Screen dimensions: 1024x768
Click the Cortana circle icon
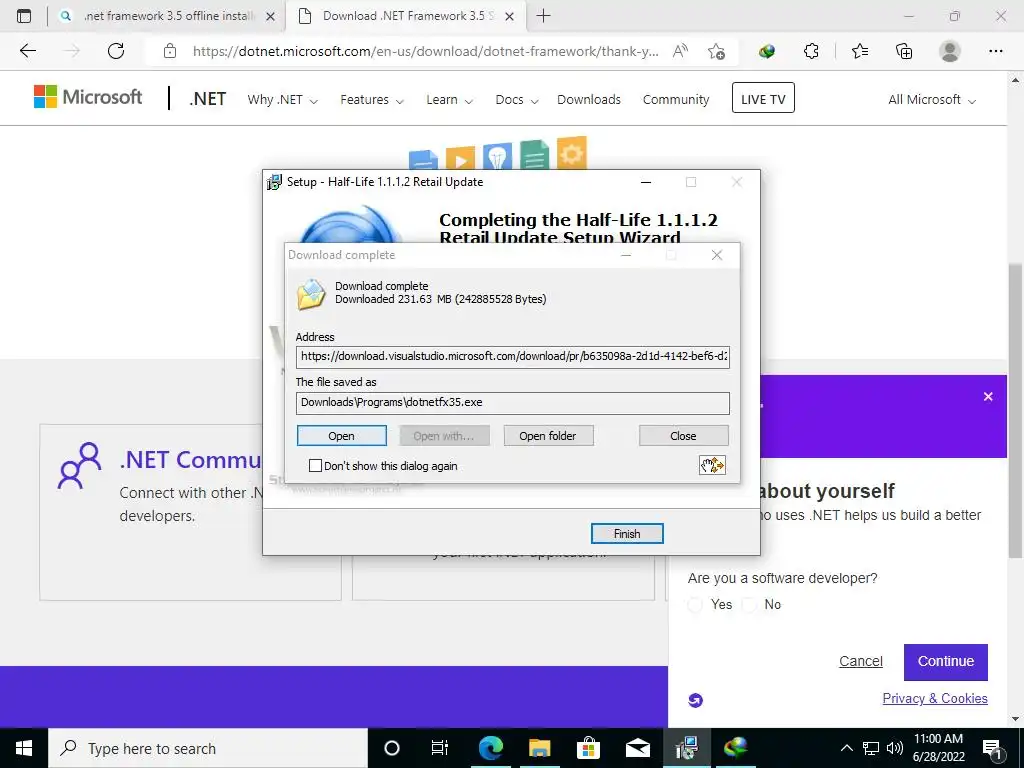(392, 748)
